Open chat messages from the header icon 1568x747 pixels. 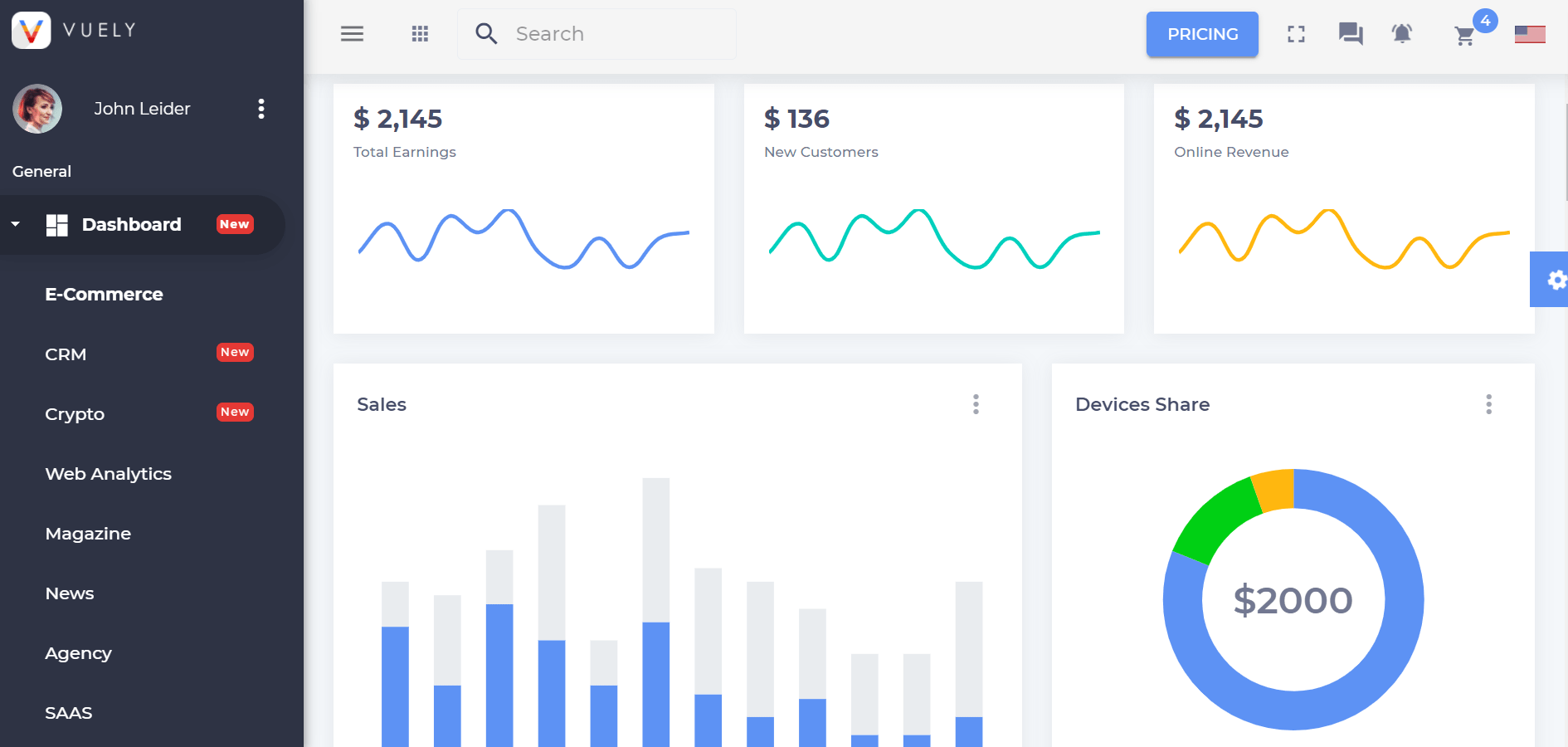1350,33
